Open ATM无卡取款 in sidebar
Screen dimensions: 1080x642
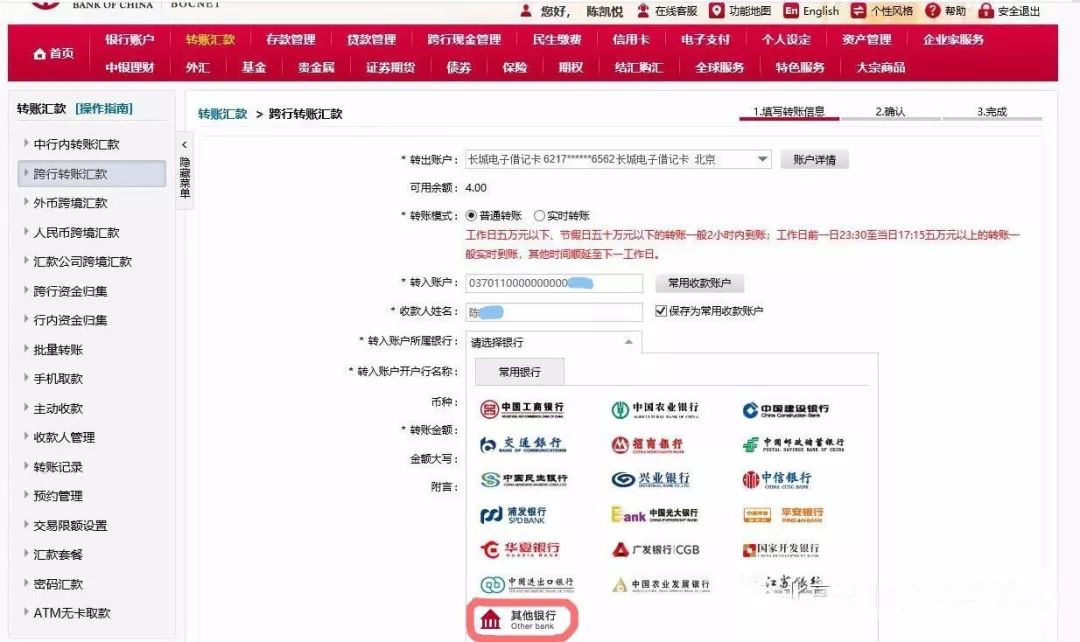coord(72,612)
